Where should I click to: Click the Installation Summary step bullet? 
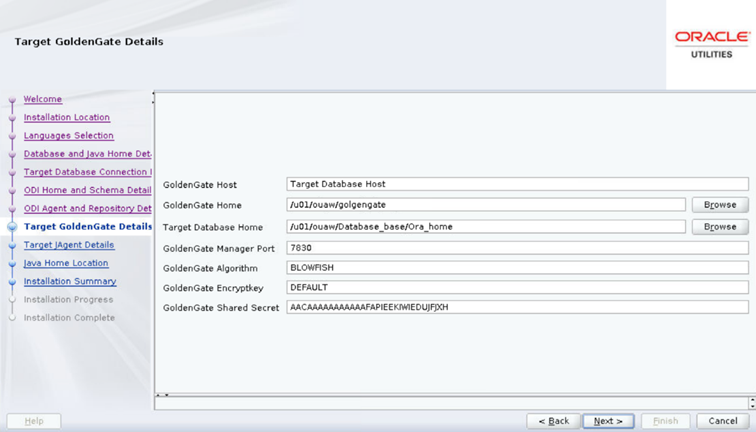point(13,282)
